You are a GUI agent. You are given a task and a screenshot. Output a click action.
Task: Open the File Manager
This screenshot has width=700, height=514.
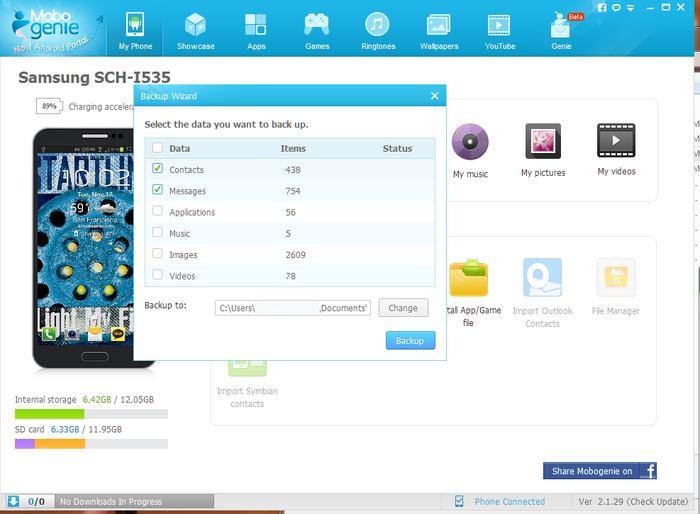pos(616,287)
